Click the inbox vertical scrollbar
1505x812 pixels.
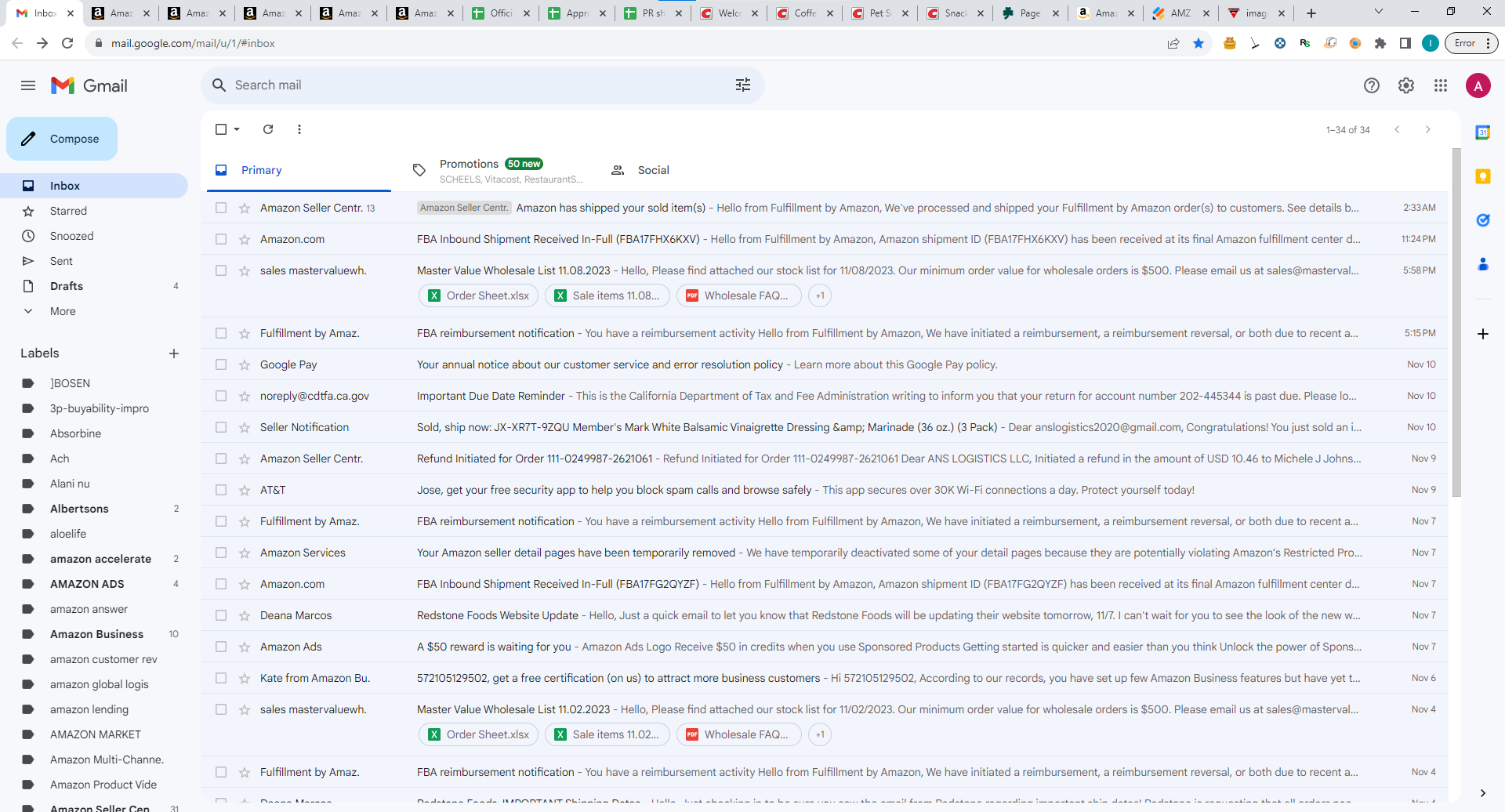(1456, 321)
